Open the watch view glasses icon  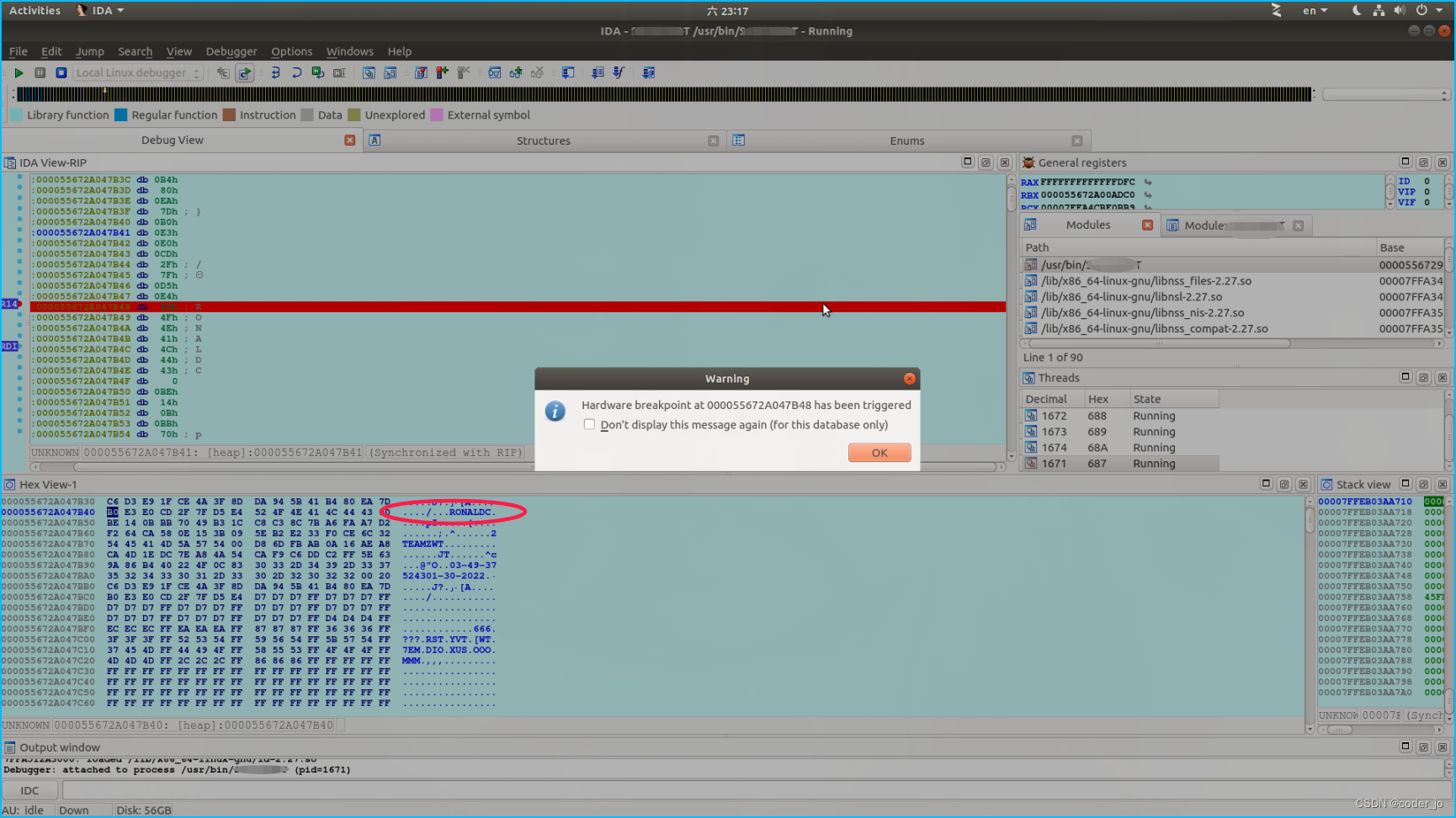(494, 73)
